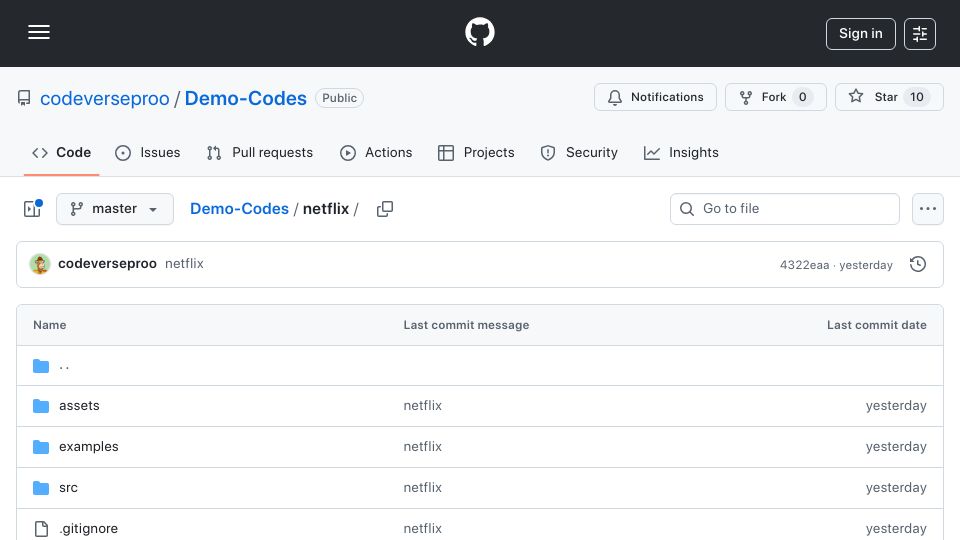Click the Name column header
This screenshot has height=540, width=960.
[50, 325]
